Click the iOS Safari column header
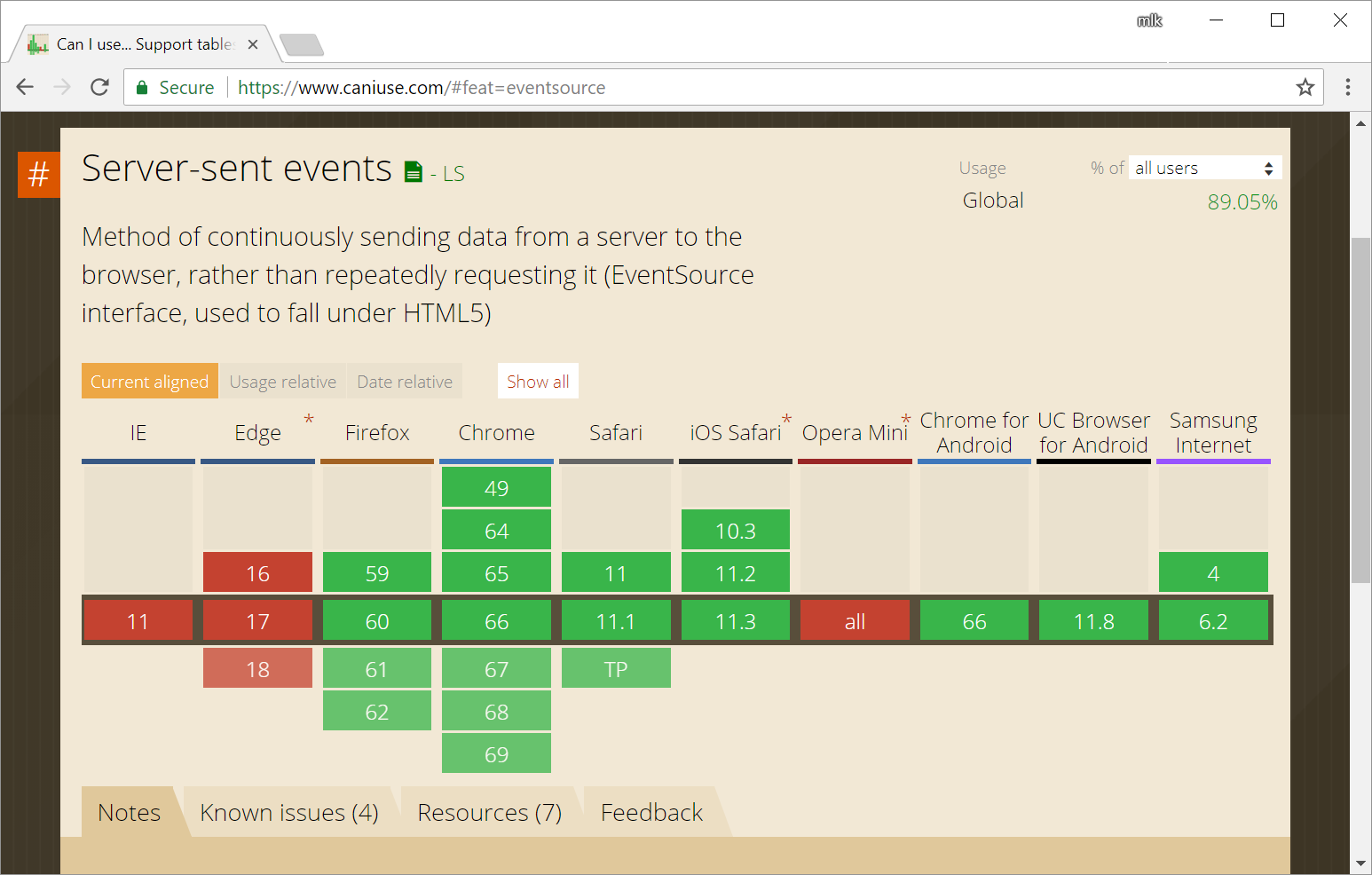Viewport: 1372px width, 875px height. (736, 432)
